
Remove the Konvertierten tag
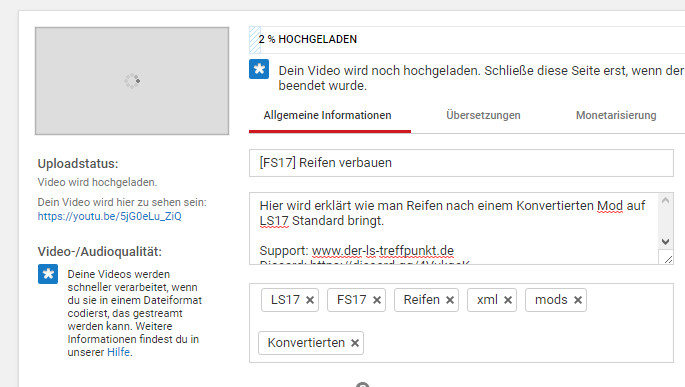[x=355, y=343]
